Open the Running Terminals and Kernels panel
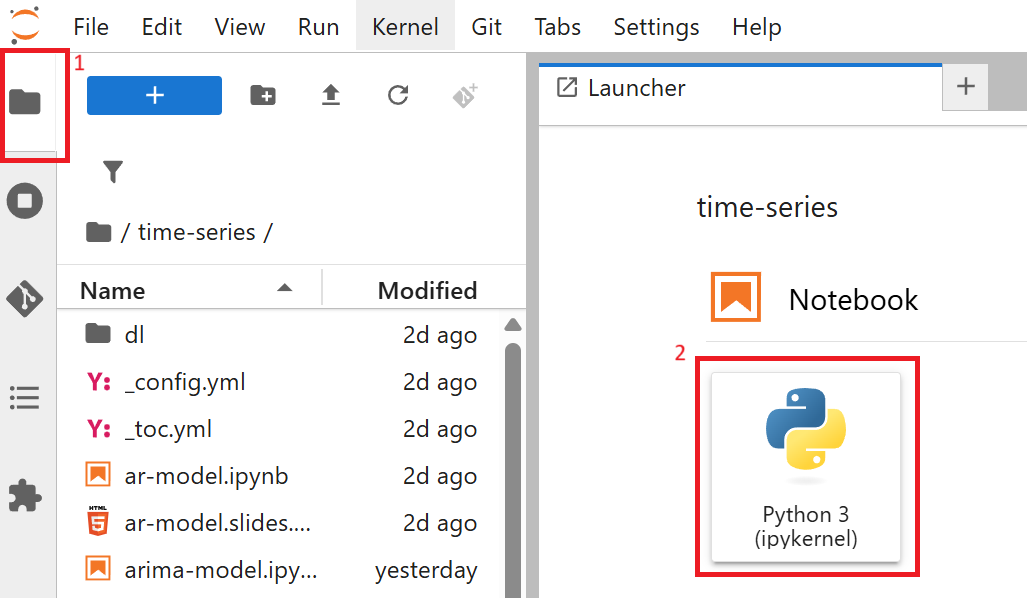The width and height of the screenshot is (1027, 598). click(24, 200)
